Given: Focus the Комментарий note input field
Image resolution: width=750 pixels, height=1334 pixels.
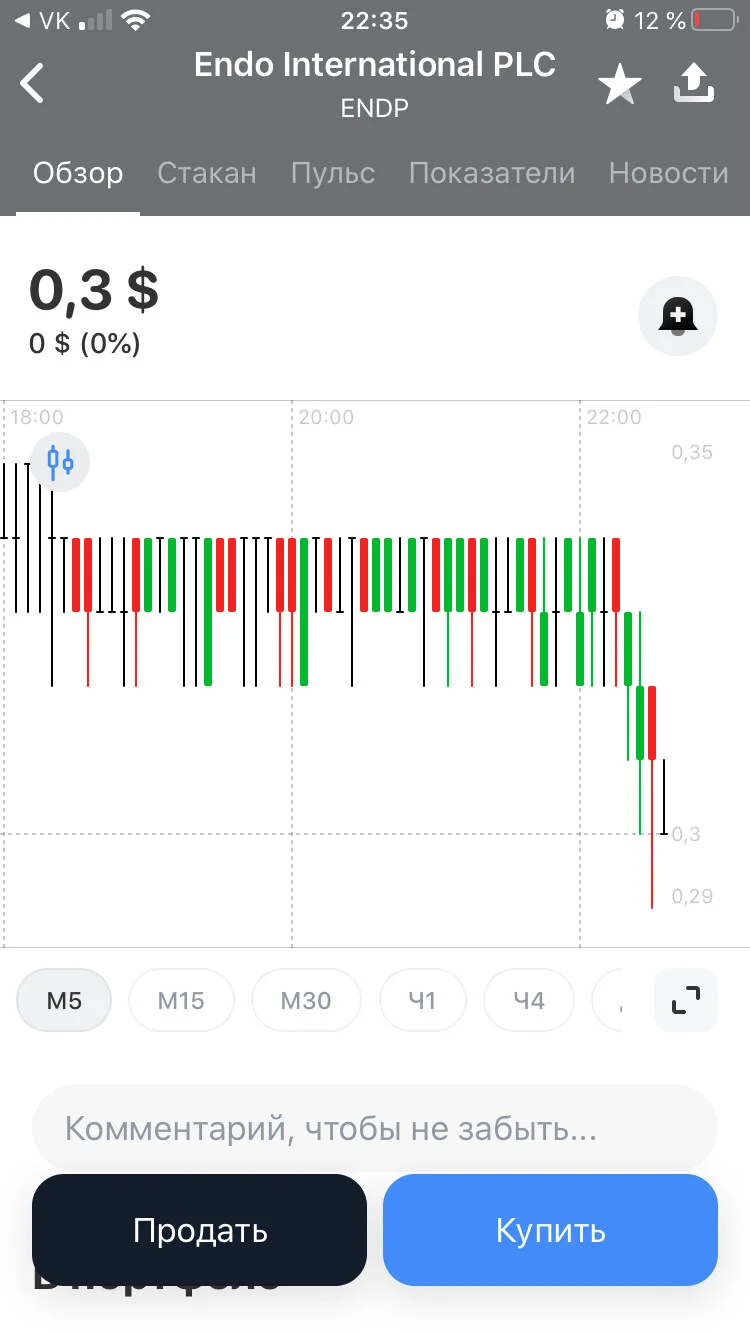Looking at the screenshot, I should [375, 1129].
